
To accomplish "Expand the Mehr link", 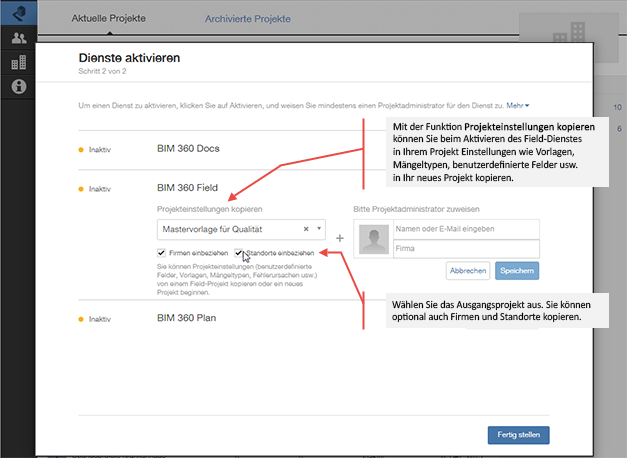I will click(518, 106).
